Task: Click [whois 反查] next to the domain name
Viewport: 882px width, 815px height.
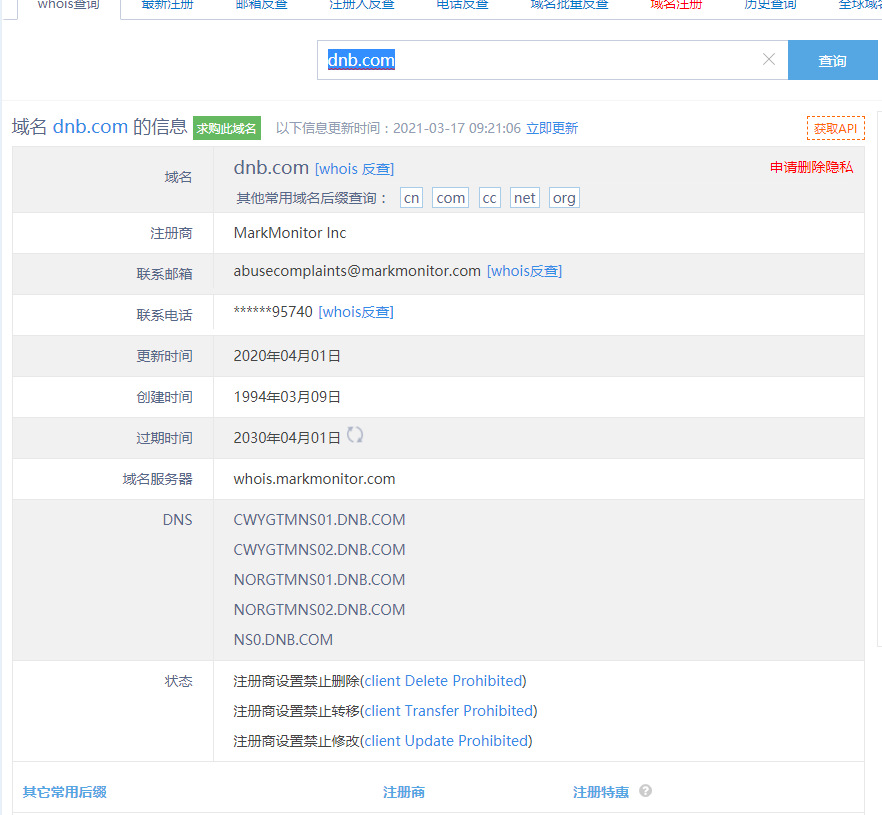Action: coord(354,169)
